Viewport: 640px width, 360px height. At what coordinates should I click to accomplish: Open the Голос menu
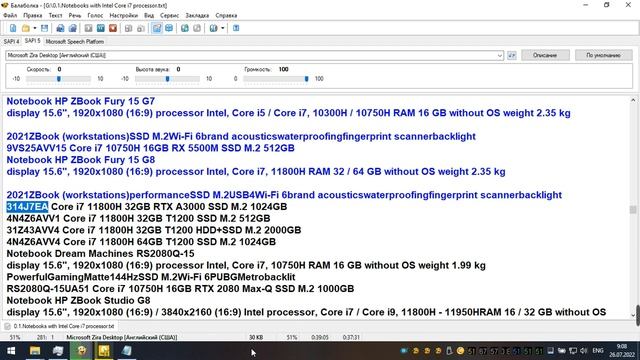[95, 16]
